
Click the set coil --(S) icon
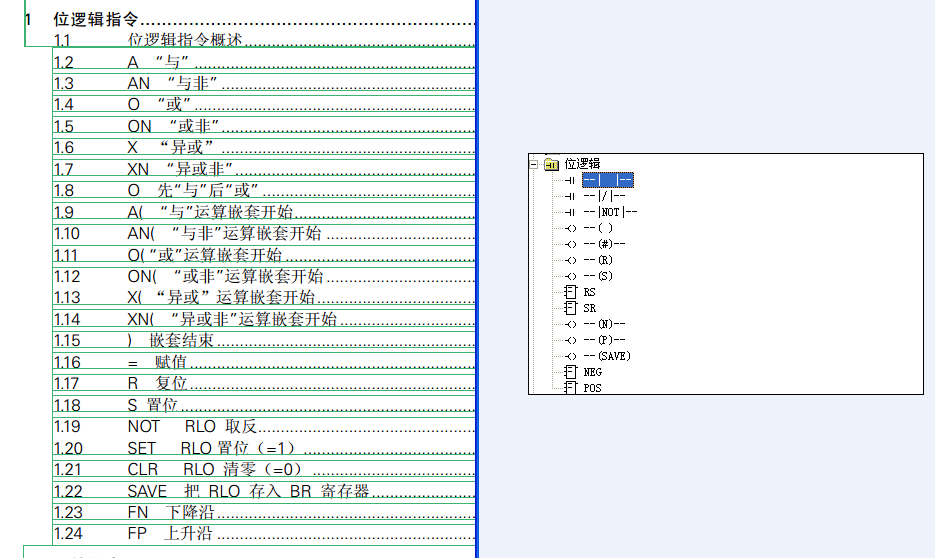(571, 277)
